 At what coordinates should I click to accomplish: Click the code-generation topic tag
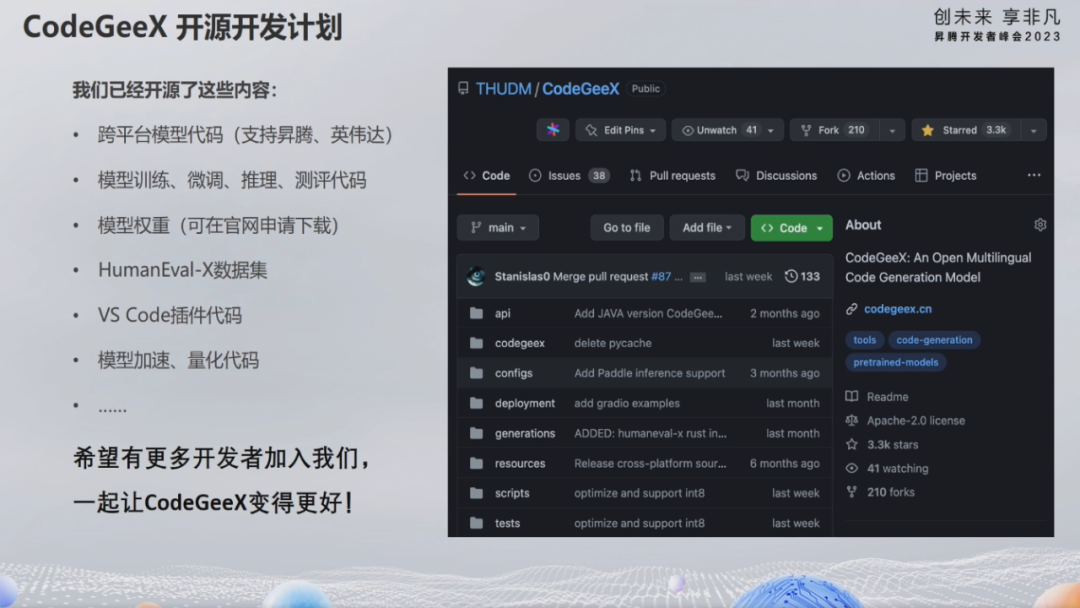point(934,340)
